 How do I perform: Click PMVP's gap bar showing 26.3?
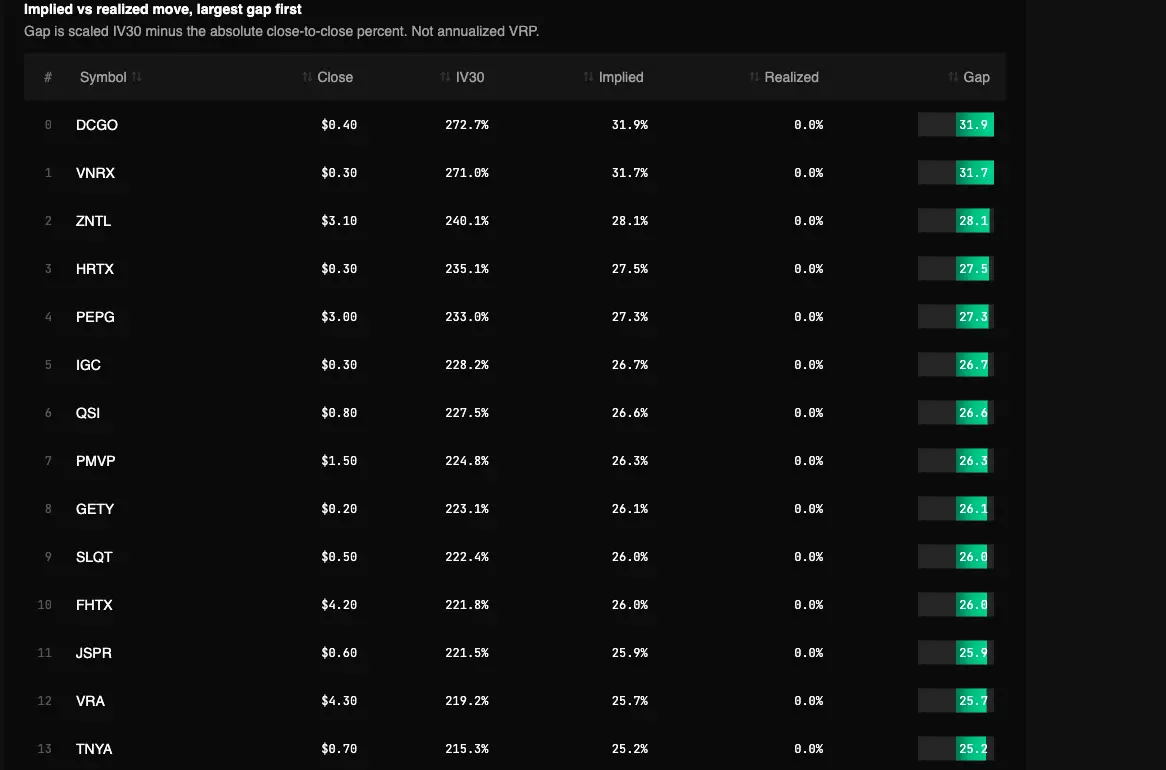(x=956, y=461)
